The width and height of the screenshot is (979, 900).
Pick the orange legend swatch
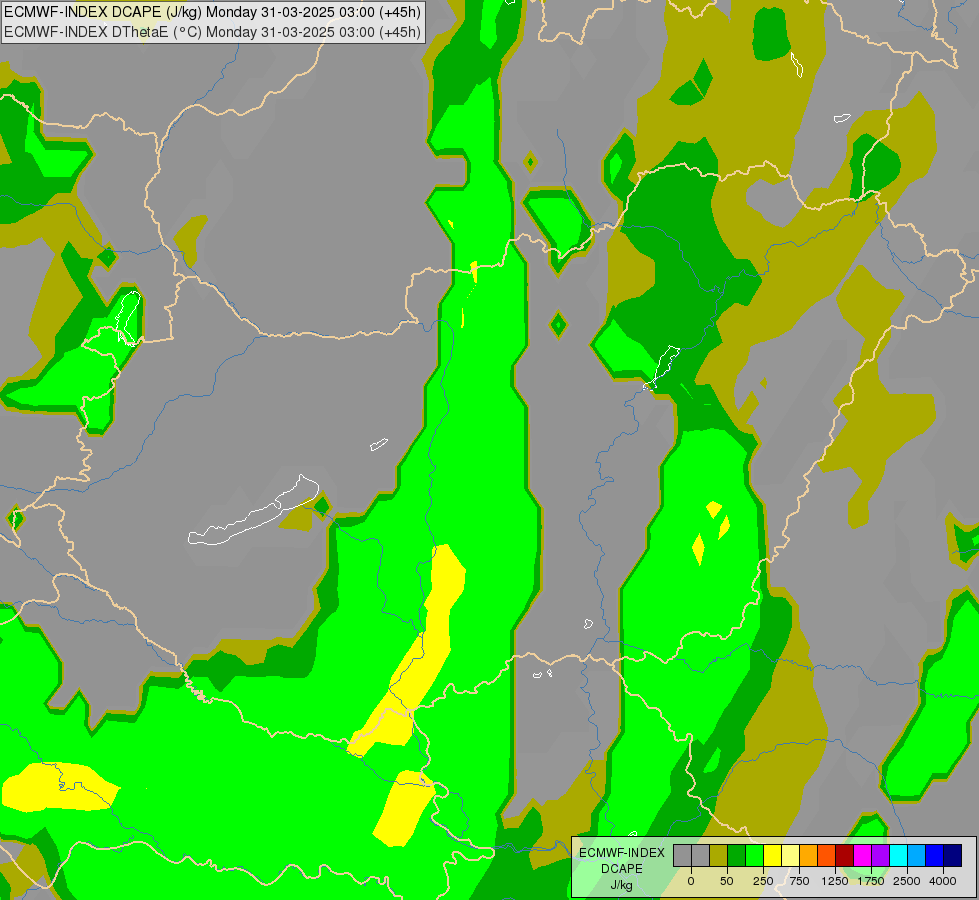809,855
